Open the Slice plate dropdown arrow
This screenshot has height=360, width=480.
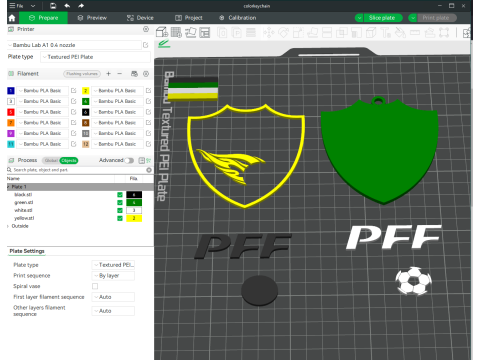pos(359,18)
